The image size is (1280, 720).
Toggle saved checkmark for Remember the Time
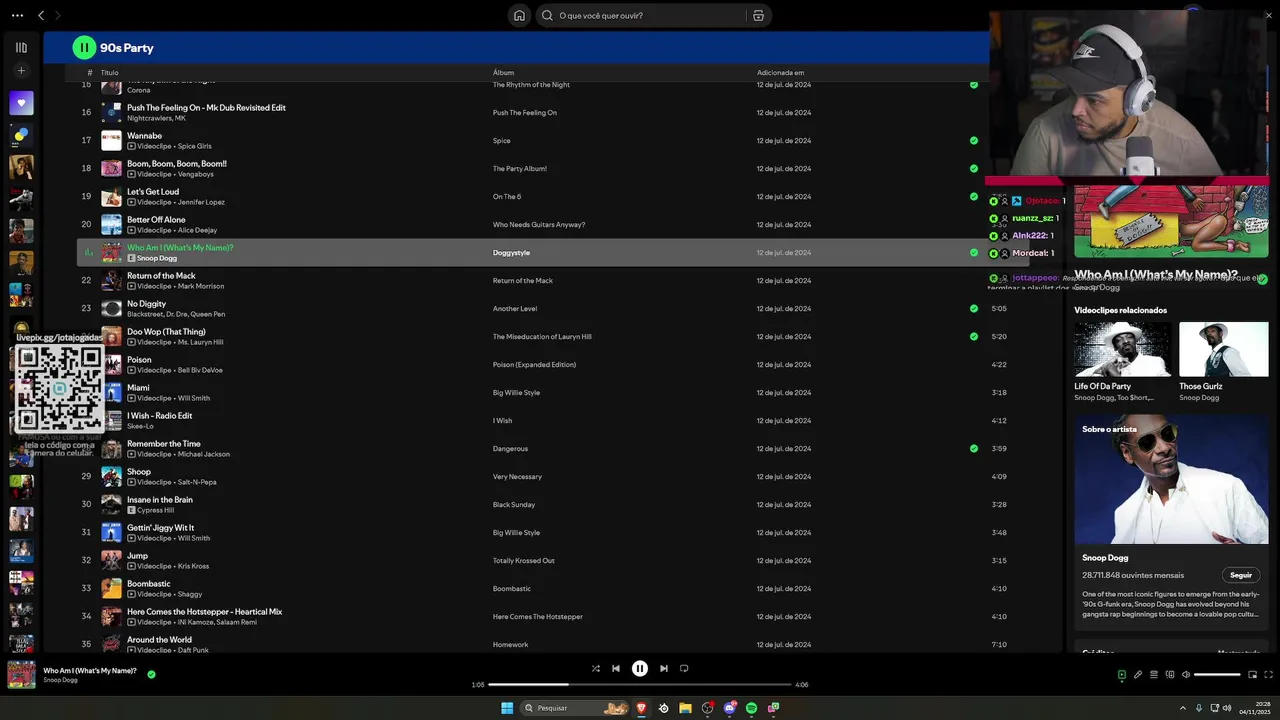(974, 449)
